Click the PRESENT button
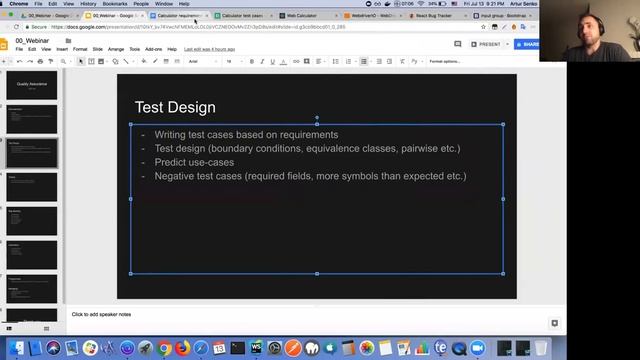 click(486, 44)
